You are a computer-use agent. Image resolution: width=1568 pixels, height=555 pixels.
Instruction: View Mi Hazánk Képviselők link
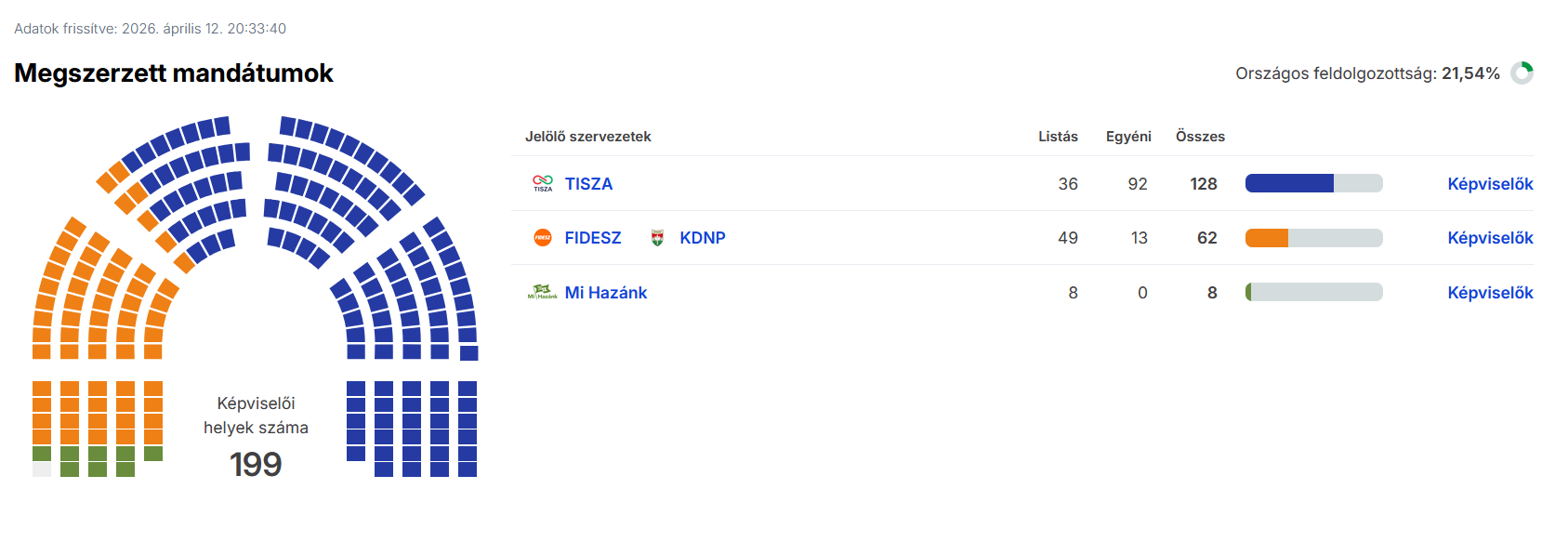(1490, 293)
